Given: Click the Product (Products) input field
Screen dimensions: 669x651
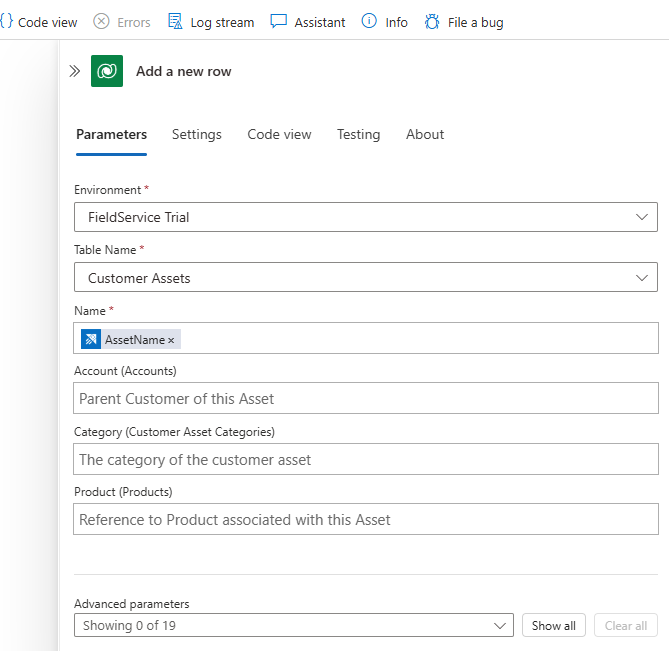Looking at the screenshot, I should pos(366,520).
